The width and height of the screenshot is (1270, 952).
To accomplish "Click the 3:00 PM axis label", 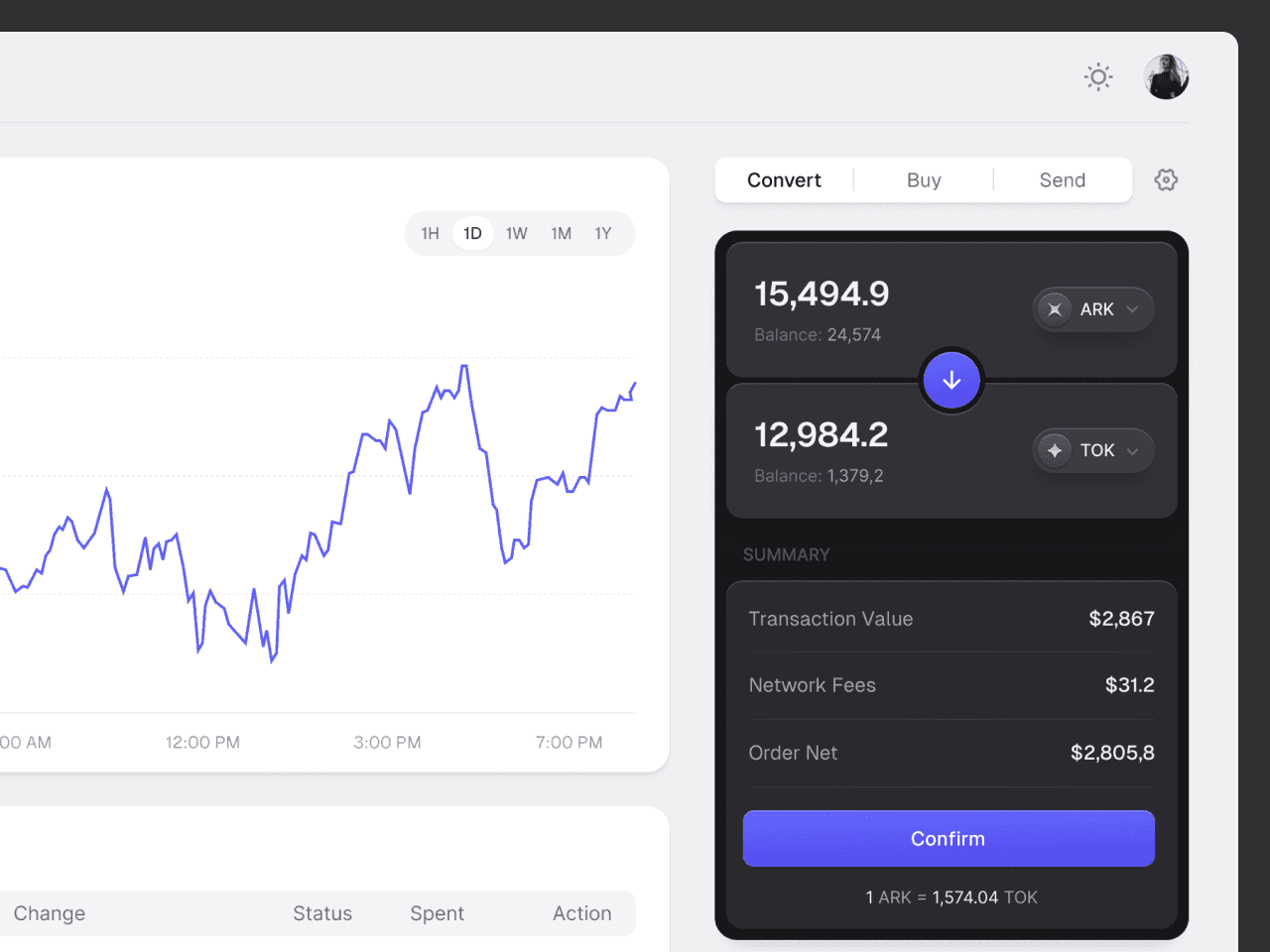I will click(387, 743).
